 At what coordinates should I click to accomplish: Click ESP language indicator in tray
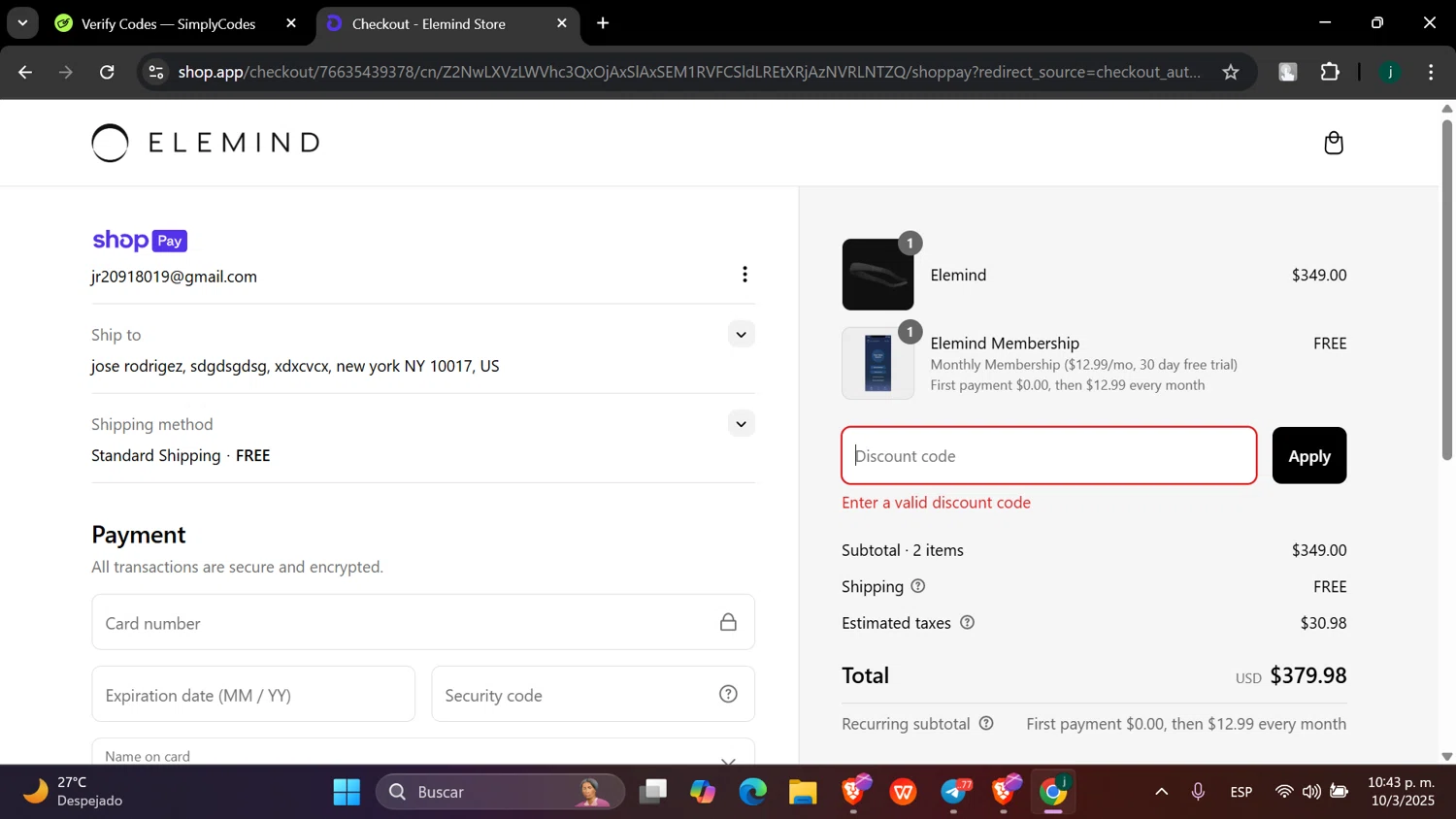coord(1241,792)
